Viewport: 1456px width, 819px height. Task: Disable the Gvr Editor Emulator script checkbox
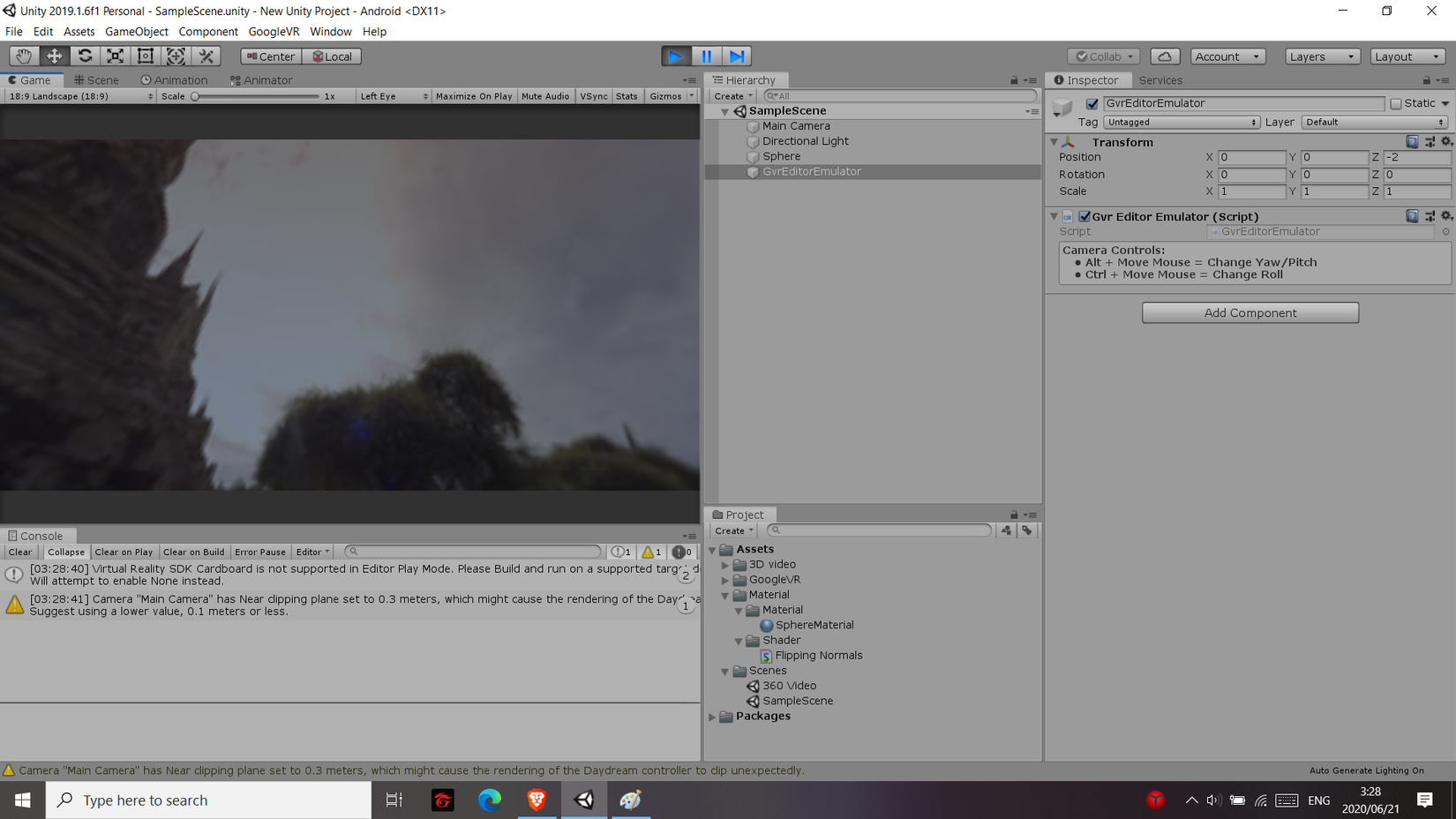pyautogui.click(x=1084, y=217)
